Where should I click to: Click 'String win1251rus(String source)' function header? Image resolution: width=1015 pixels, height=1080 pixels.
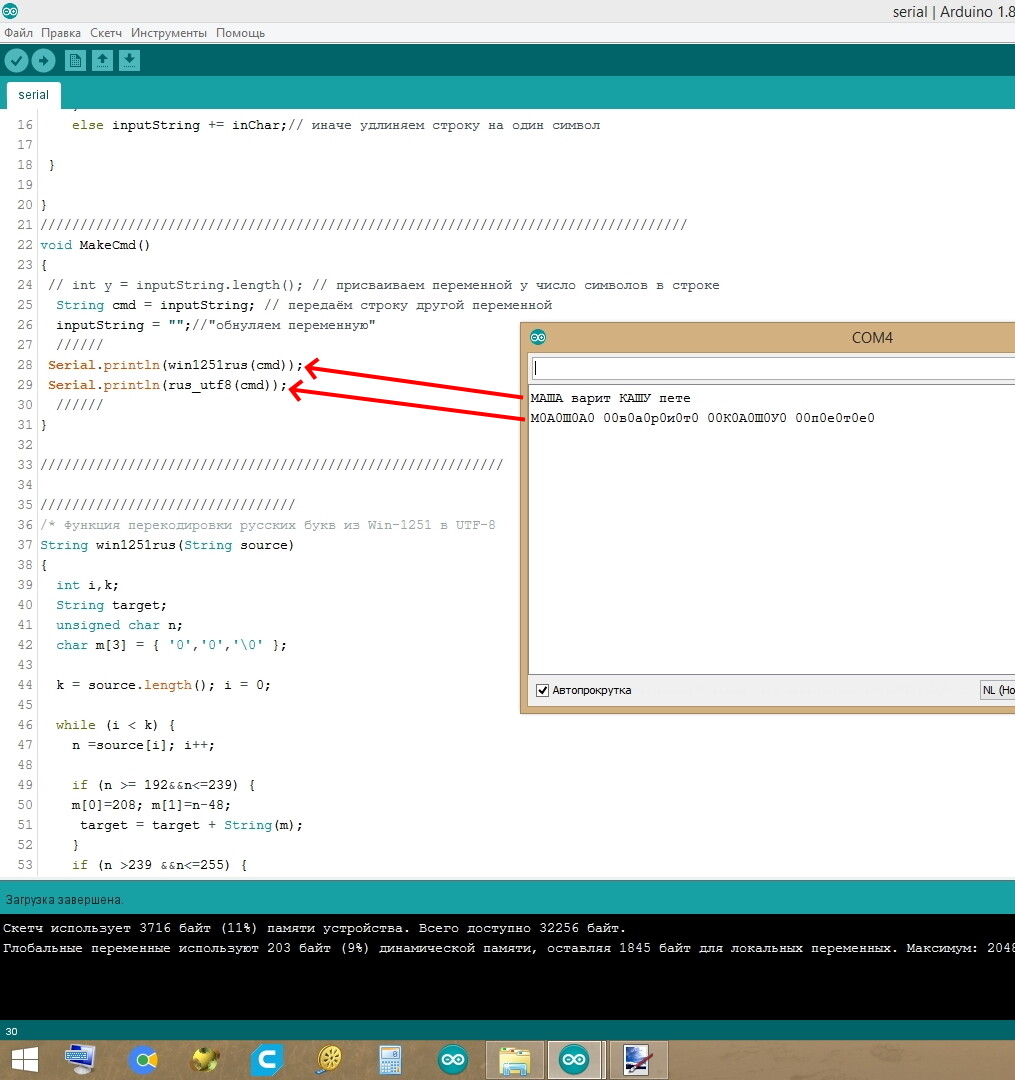pyautogui.click(x=167, y=545)
